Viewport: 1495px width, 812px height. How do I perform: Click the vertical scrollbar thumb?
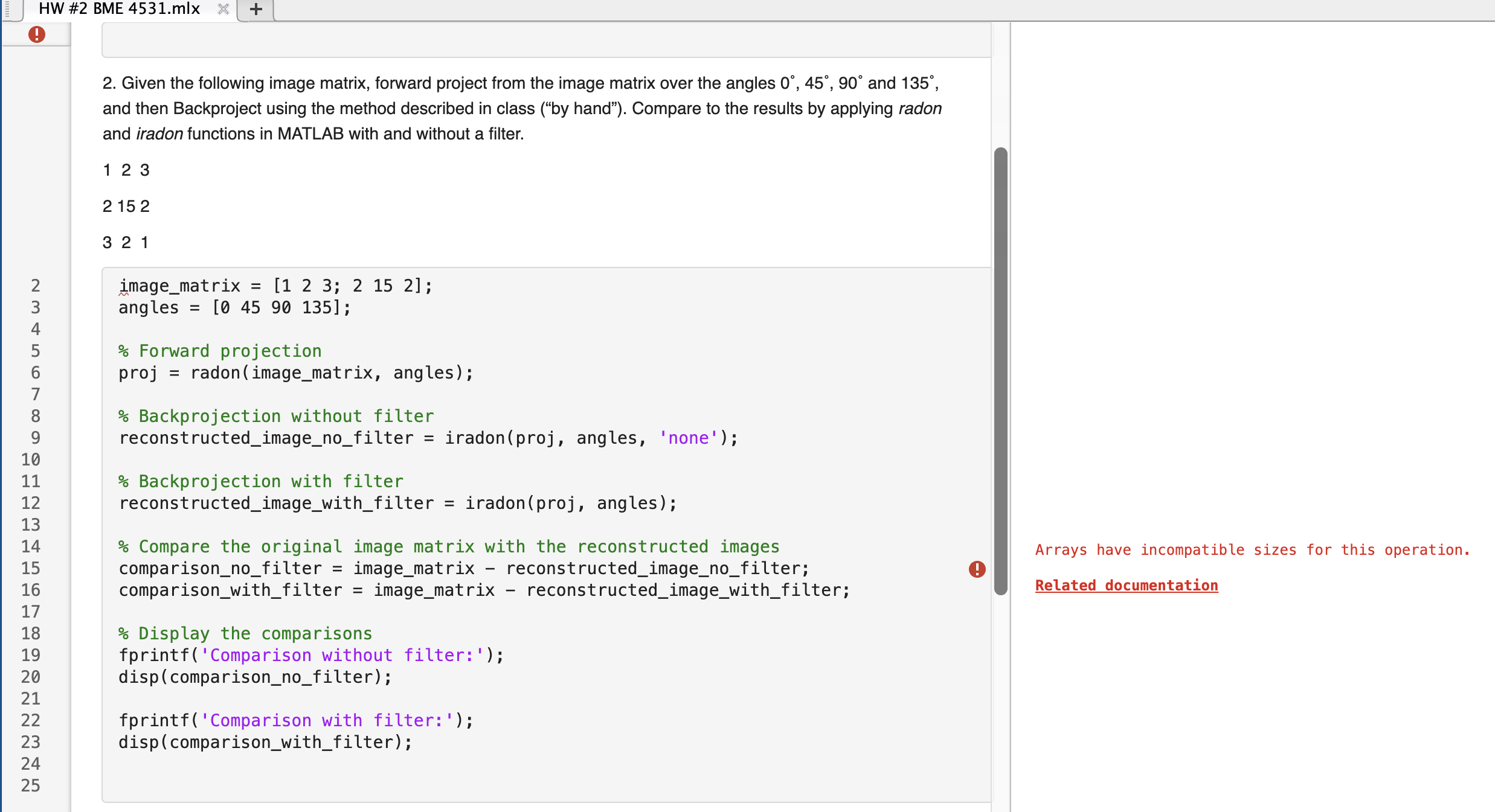[x=1000, y=371]
